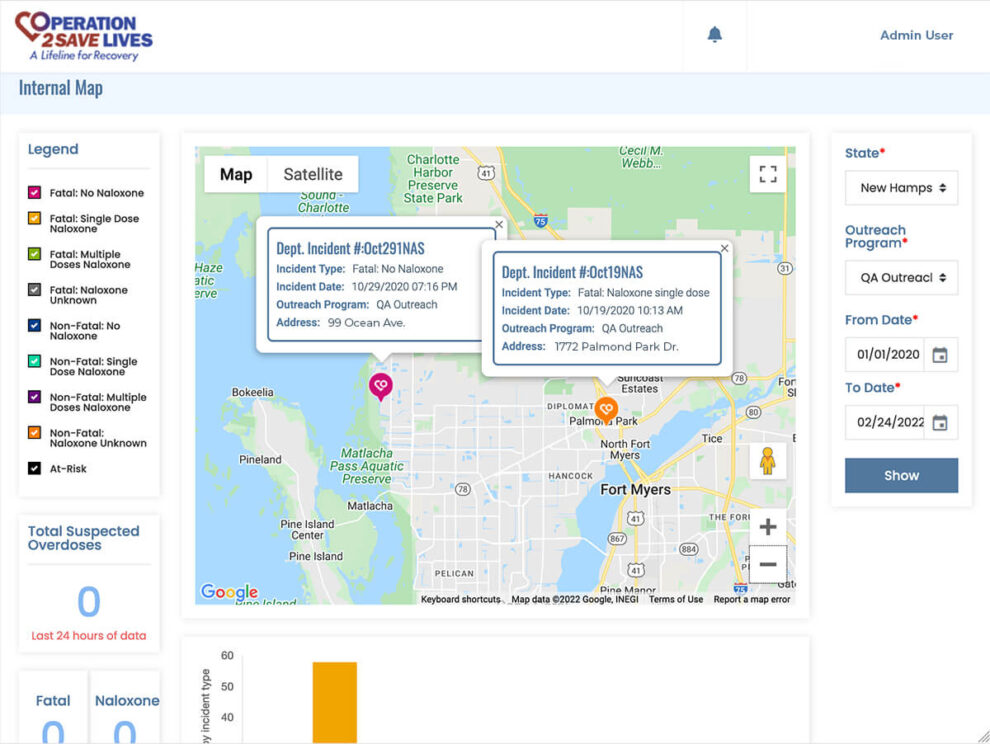990x744 pixels.
Task: Click the orange incident marker near Palmona Park
Action: point(605,409)
